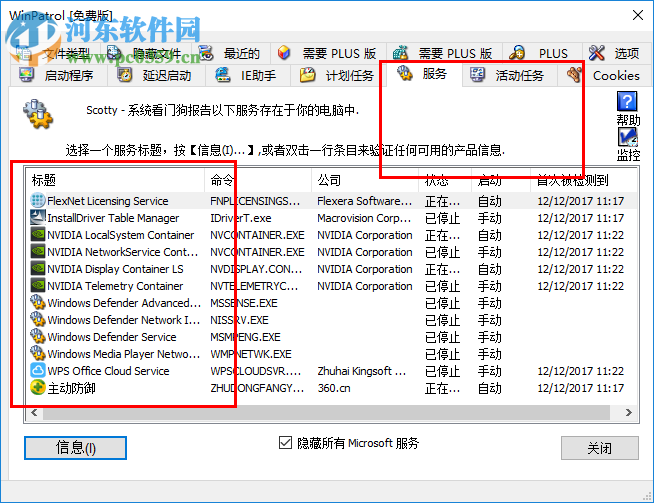This screenshot has height=503, width=654.
Task: Click the NVIDIA LocalSystem Container icon
Action: click(x=38, y=234)
